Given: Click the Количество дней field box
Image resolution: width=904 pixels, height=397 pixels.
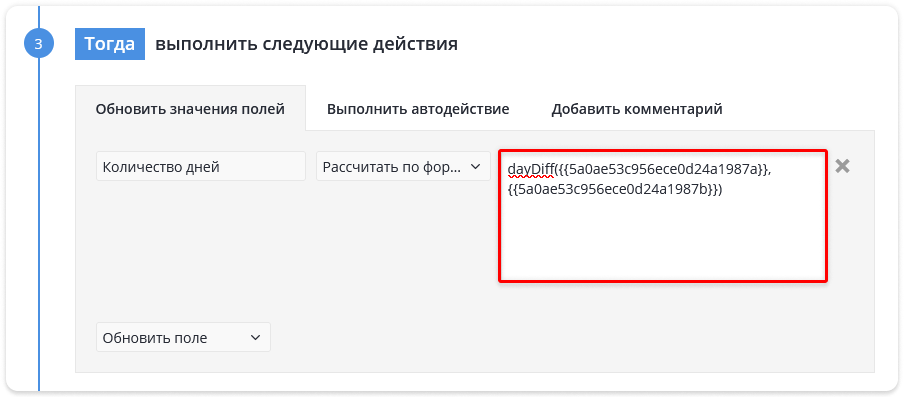Looking at the screenshot, I should click(x=201, y=167).
